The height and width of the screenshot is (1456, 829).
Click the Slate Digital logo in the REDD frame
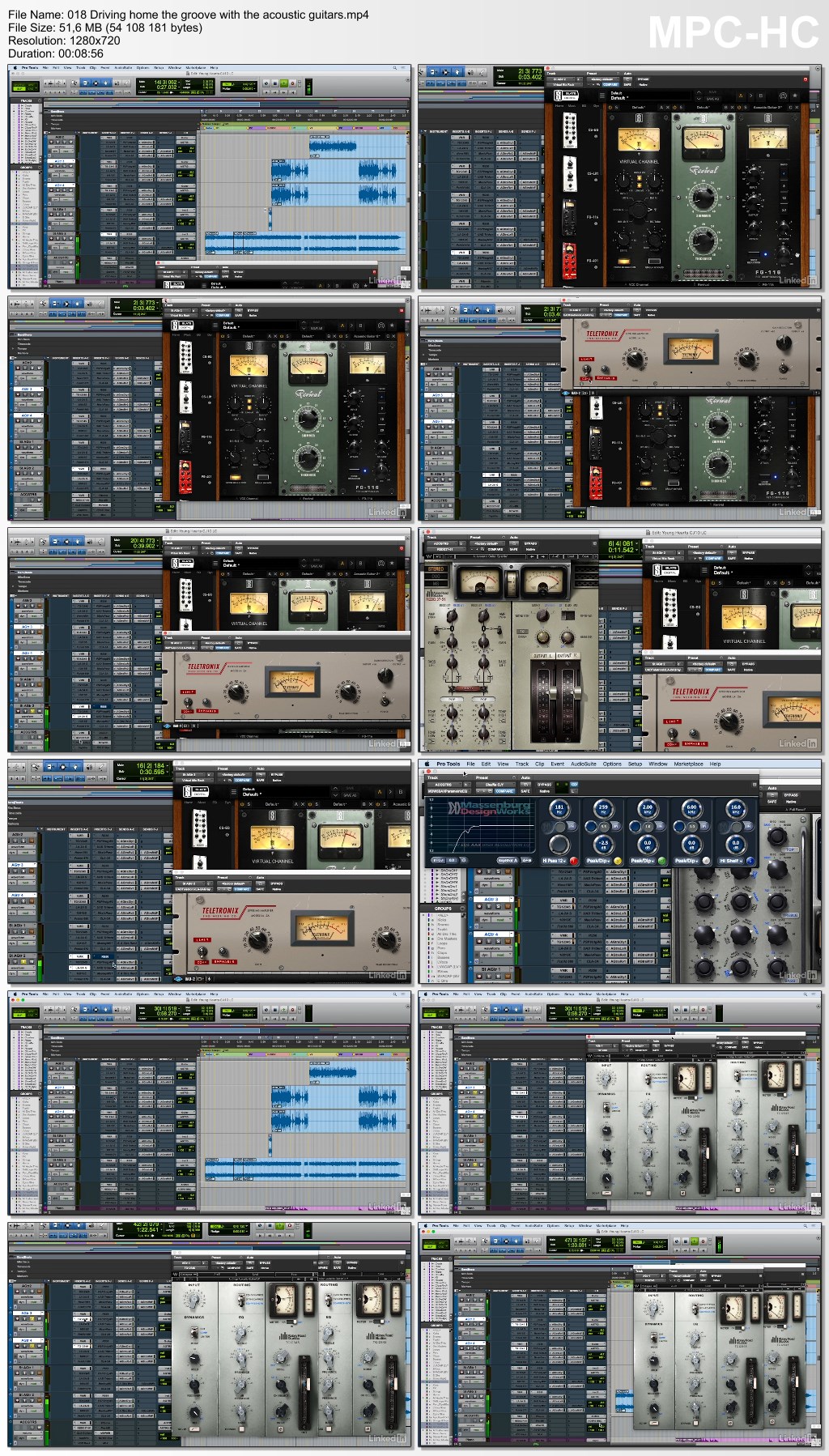point(665,569)
